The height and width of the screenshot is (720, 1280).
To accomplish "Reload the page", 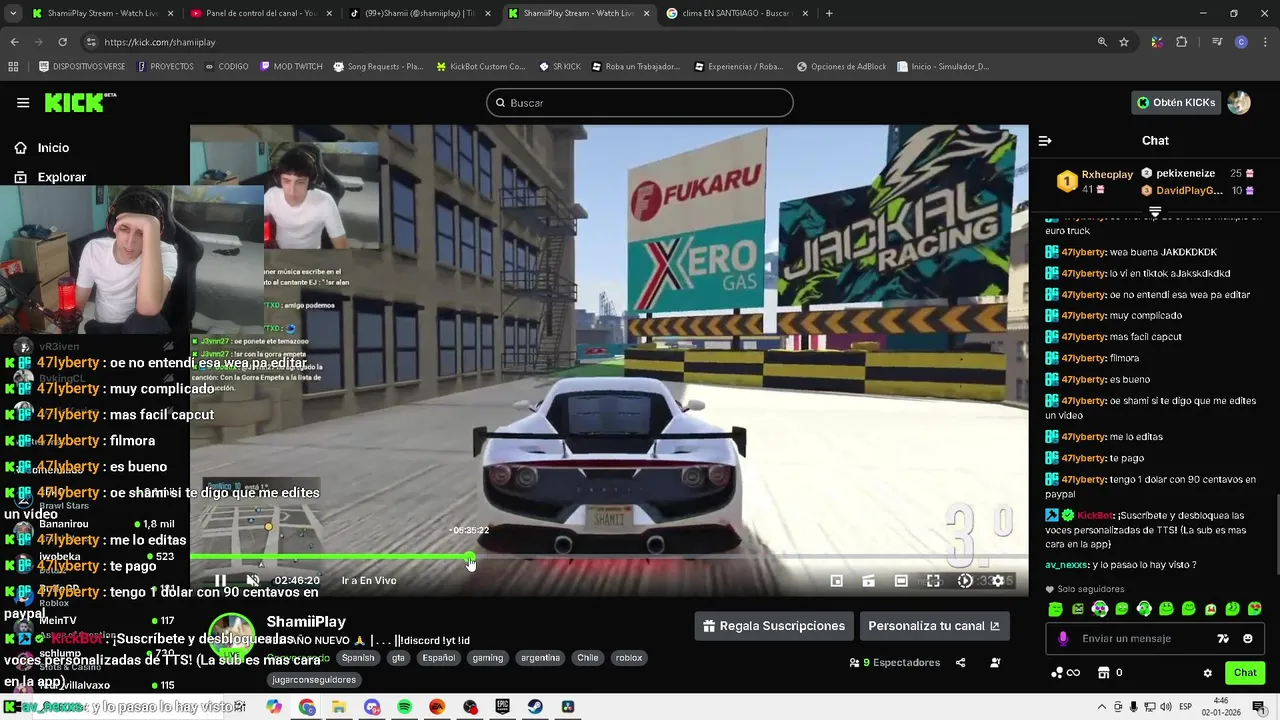I will (62, 42).
